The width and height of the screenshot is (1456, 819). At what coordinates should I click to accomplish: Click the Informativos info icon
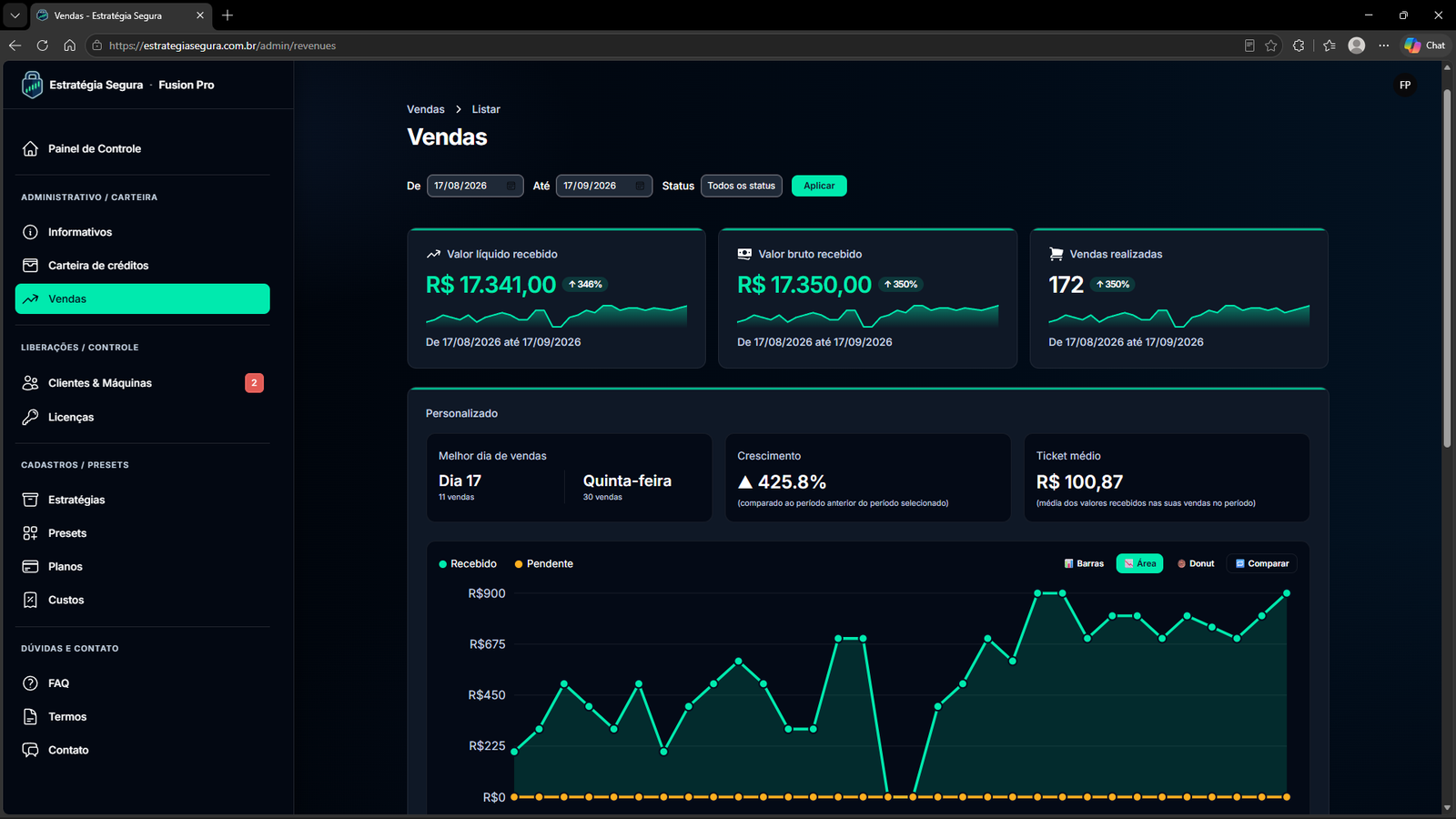click(x=30, y=232)
